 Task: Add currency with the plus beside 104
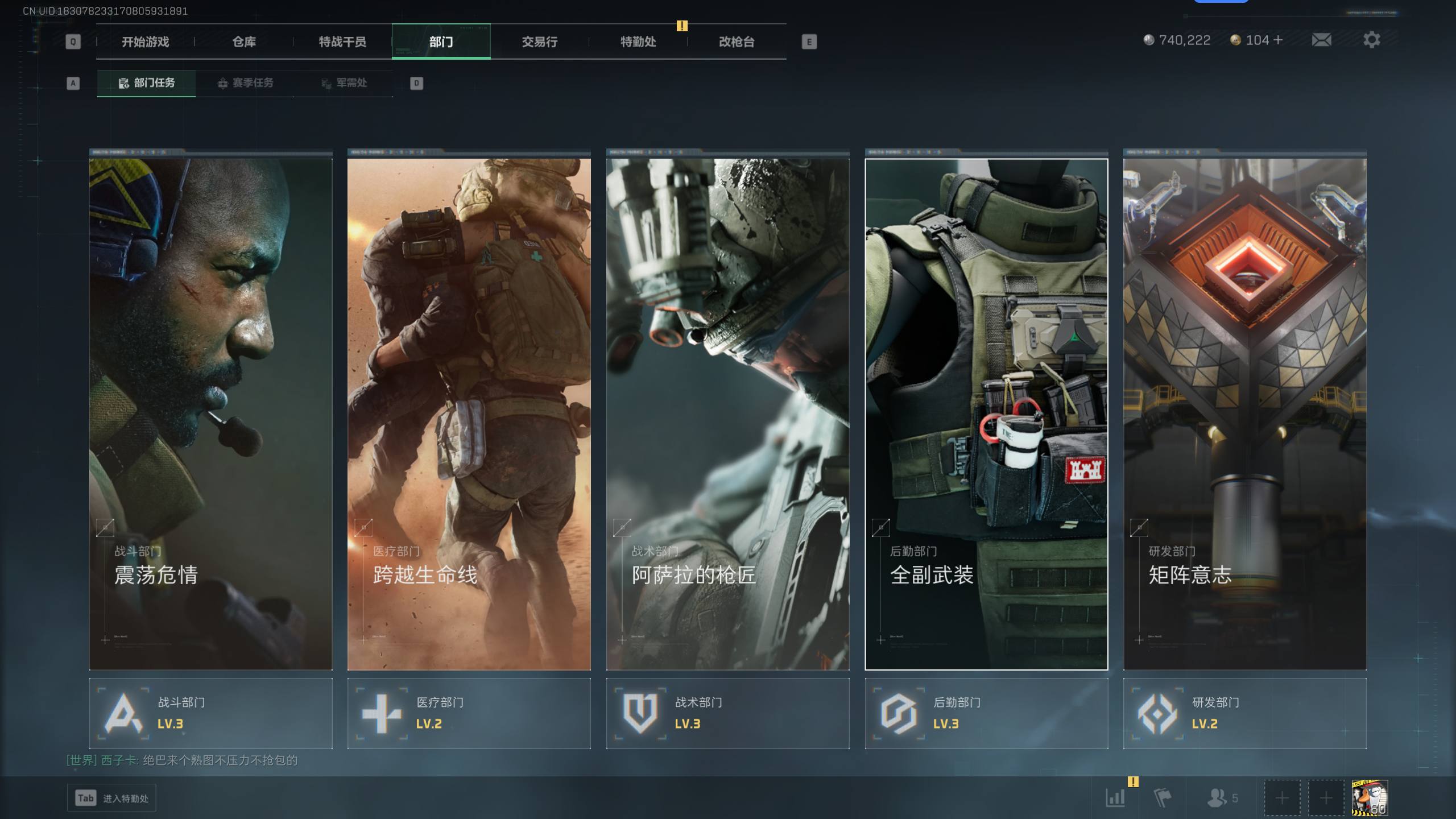click(1279, 40)
